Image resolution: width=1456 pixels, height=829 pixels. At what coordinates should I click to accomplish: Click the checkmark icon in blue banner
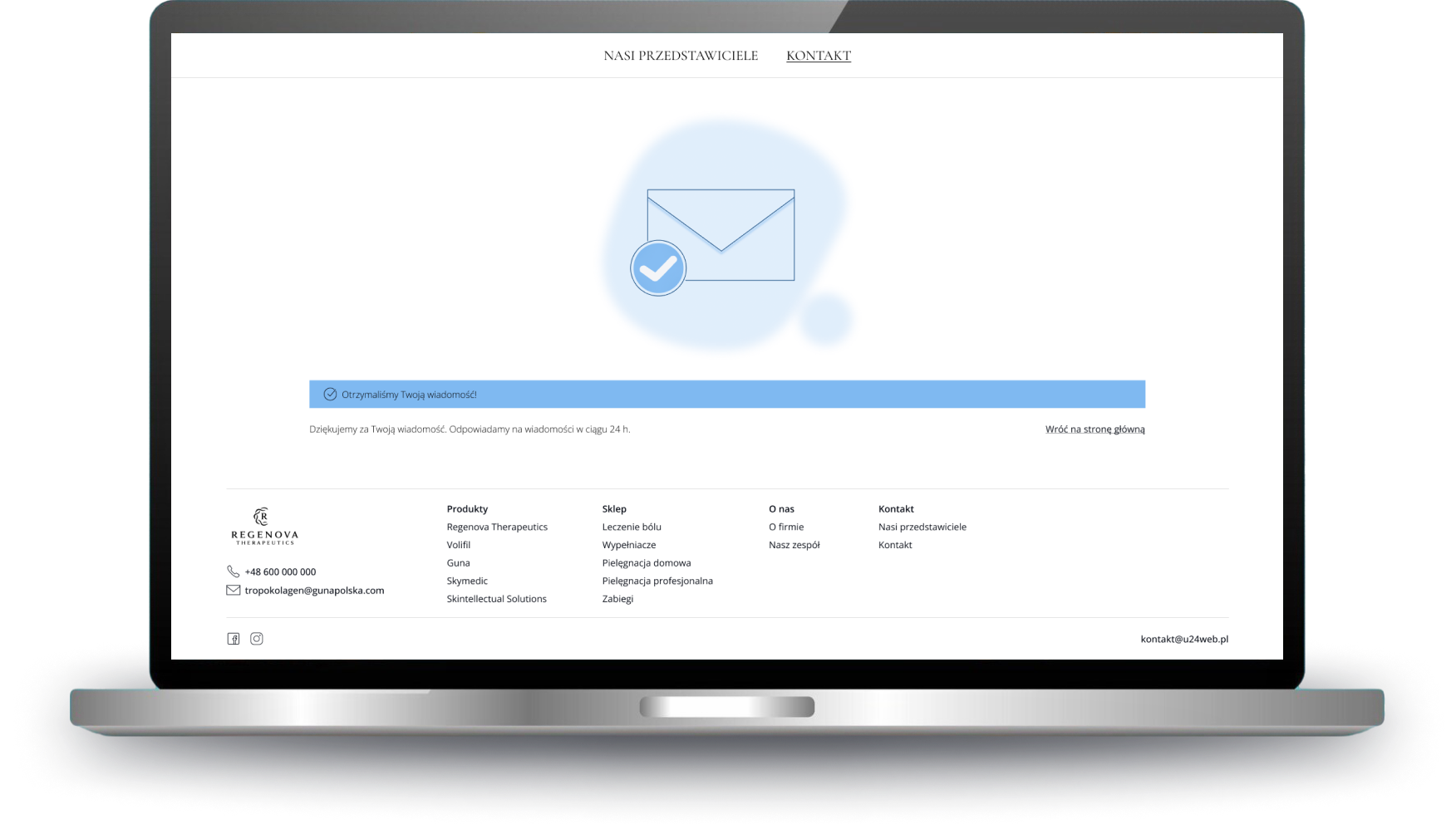(330, 395)
